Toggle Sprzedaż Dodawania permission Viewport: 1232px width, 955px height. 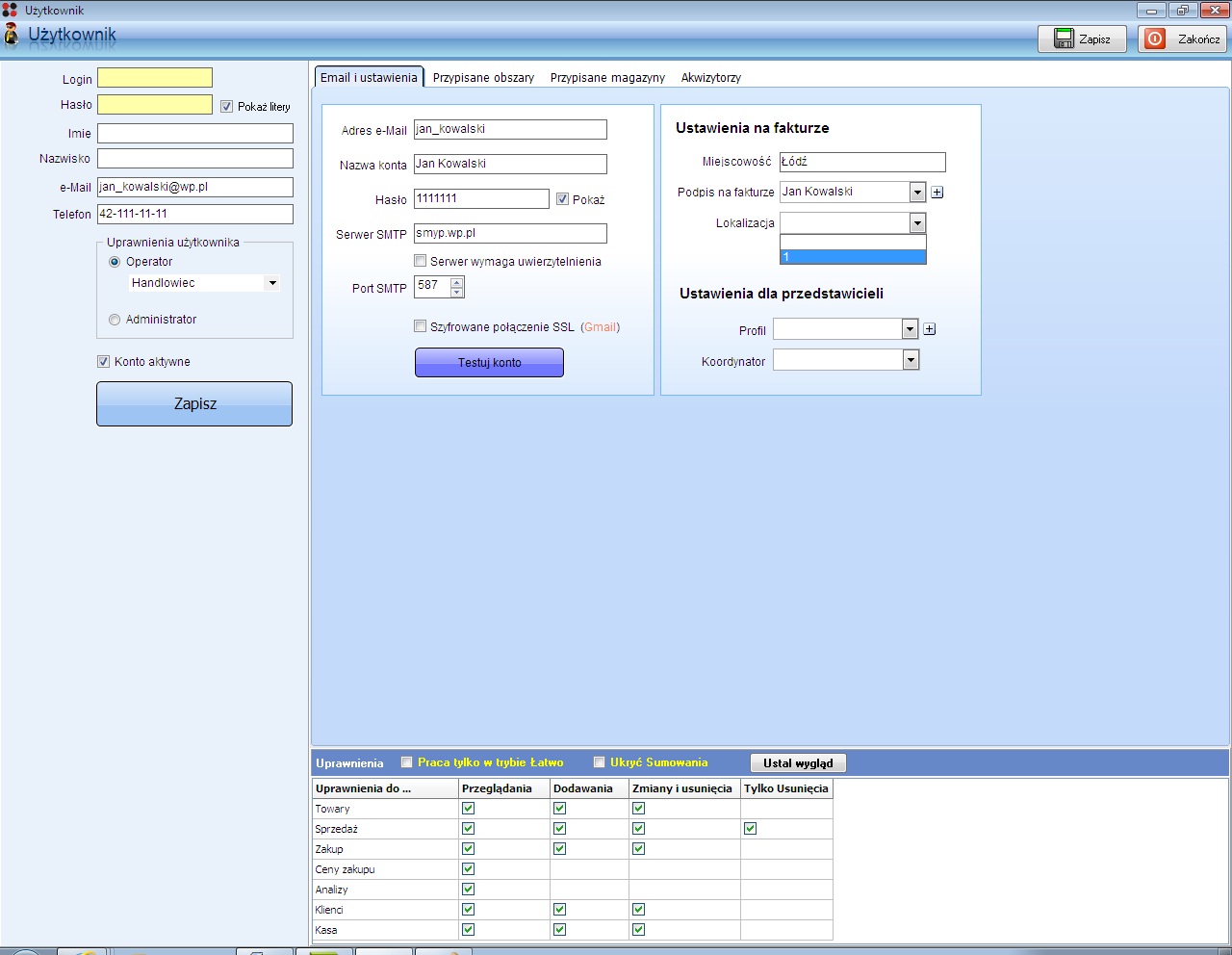click(x=559, y=829)
